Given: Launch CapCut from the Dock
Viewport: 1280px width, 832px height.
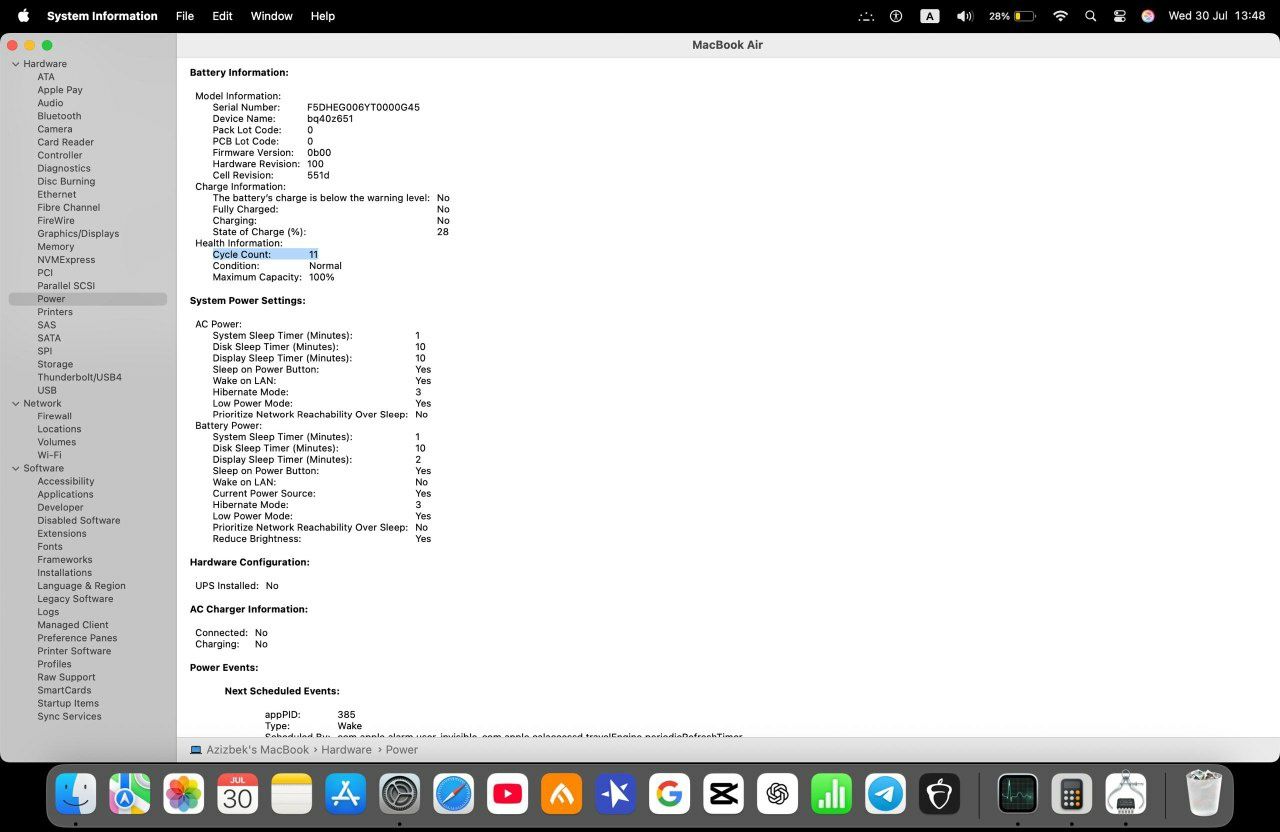Looking at the screenshot, I should pyautogui.click(x=724, y=794).
